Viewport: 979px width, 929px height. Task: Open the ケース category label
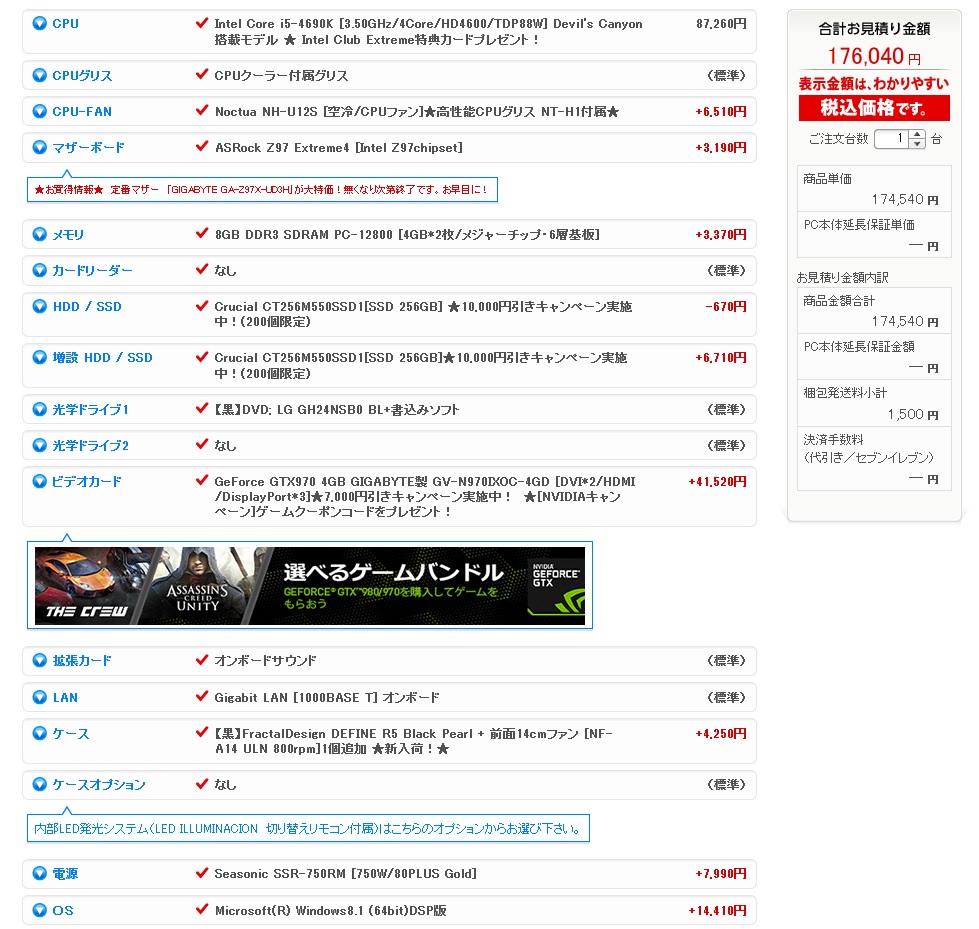pyautogui.click(x=71, y=734)
